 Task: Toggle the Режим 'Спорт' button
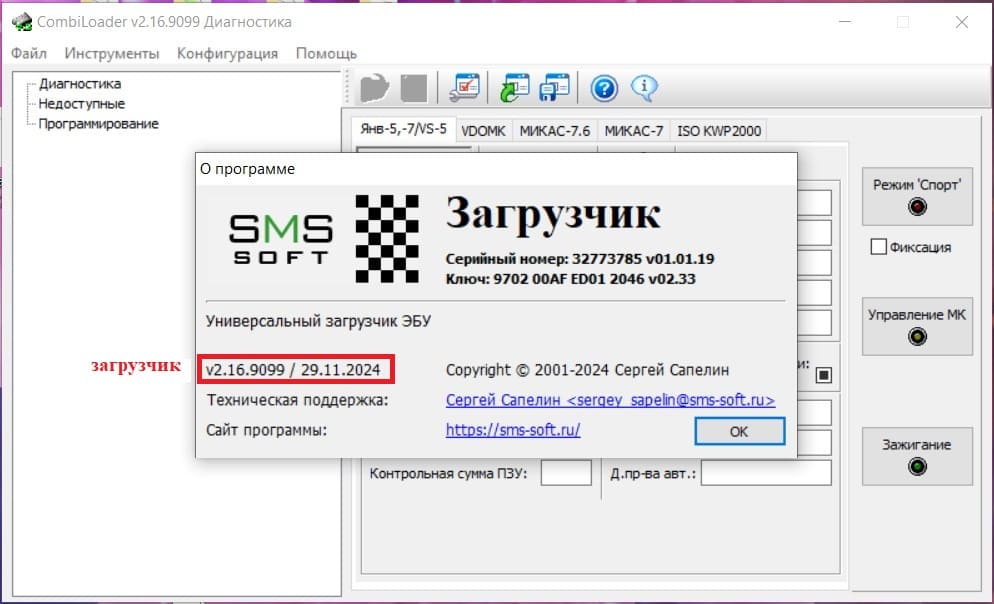coord(917,196)
